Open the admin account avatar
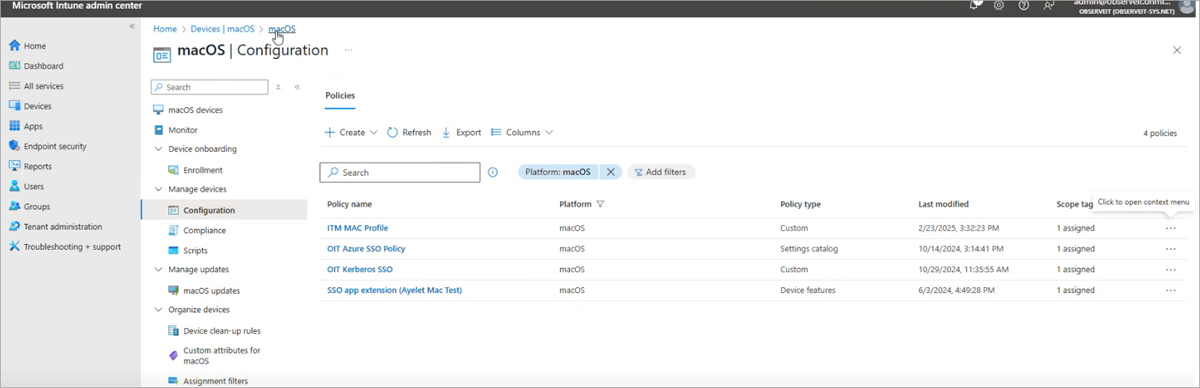This screenshot has height=388, width=1200. tap(1186, 6)
